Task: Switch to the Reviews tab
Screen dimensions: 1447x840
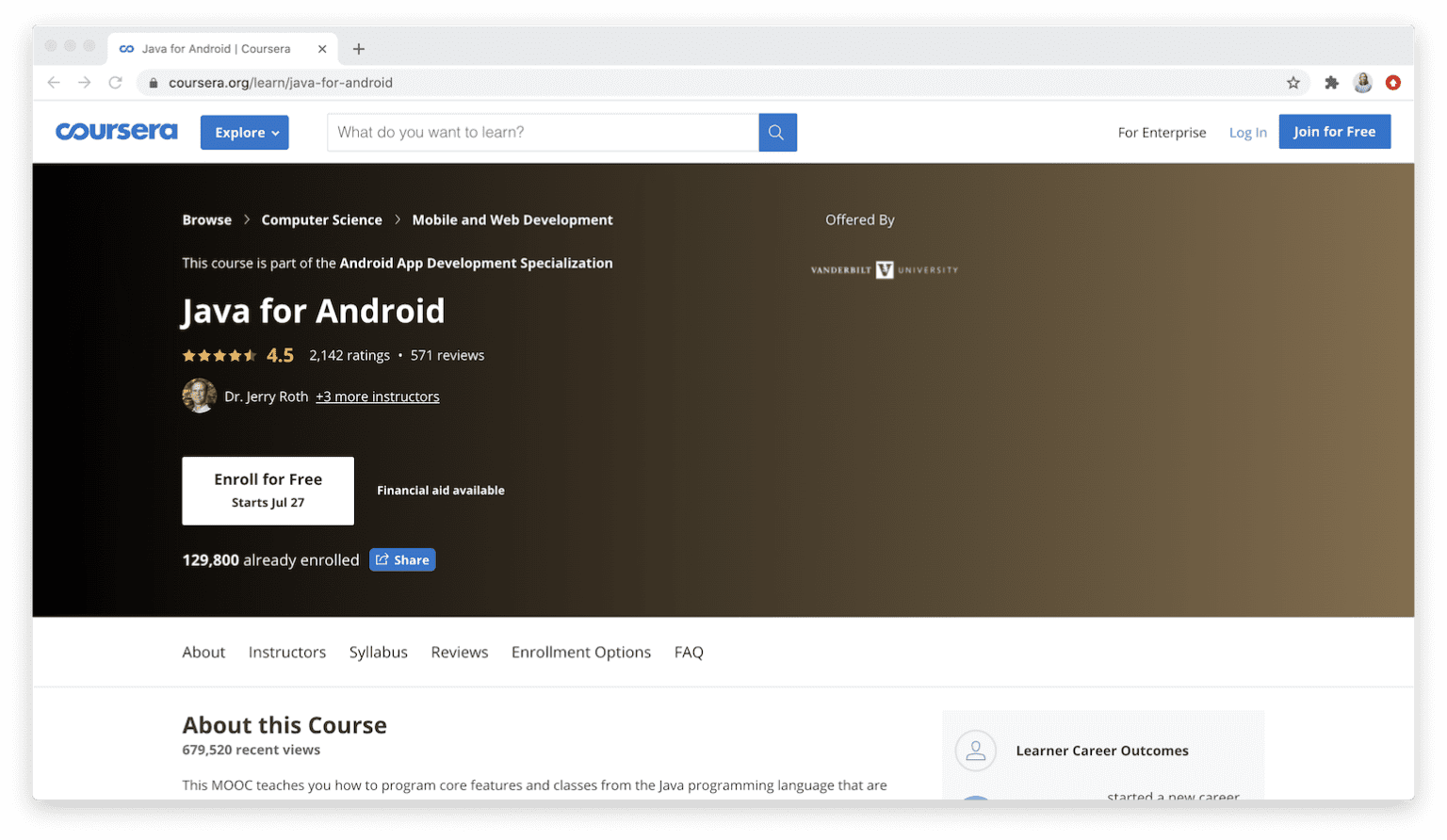Action: pos(459,652)
